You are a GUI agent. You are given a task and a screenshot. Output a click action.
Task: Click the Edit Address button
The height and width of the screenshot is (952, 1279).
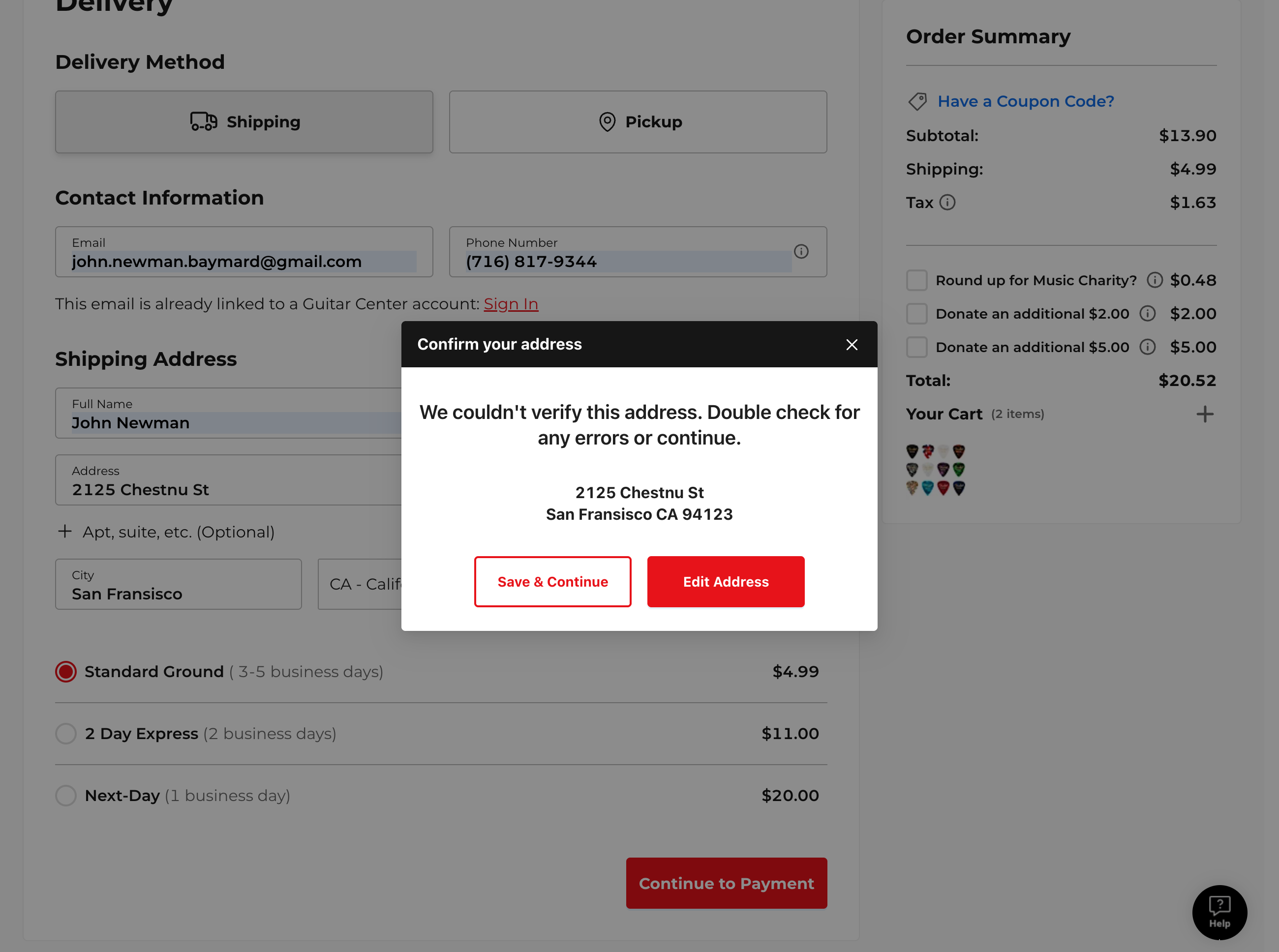click(725, 581)
